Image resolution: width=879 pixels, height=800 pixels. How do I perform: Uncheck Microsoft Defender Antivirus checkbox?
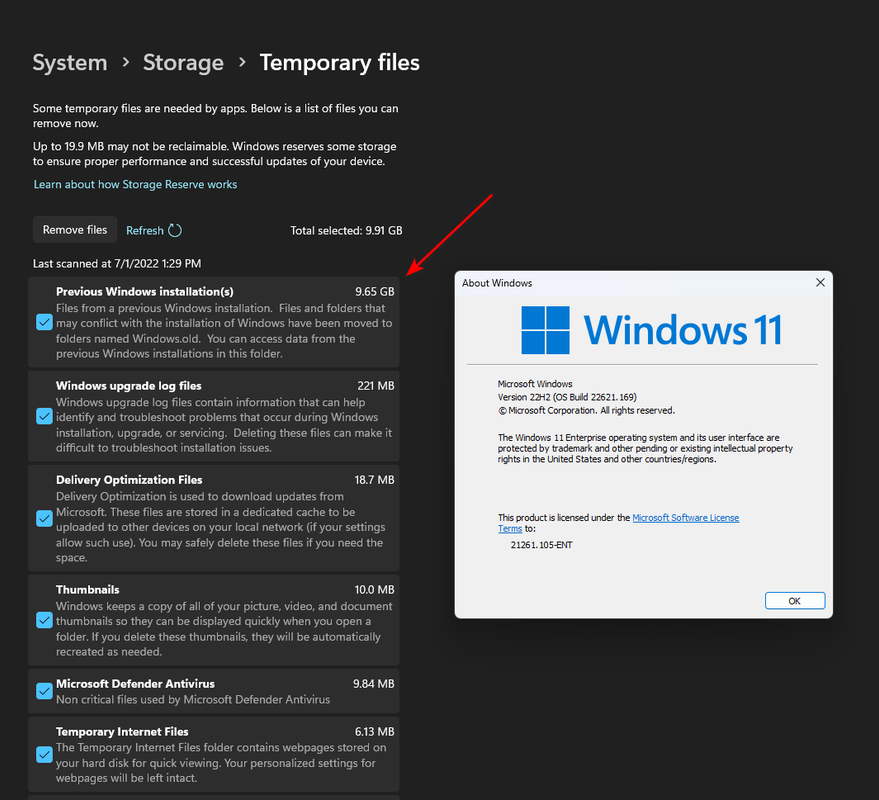point(44,691)
